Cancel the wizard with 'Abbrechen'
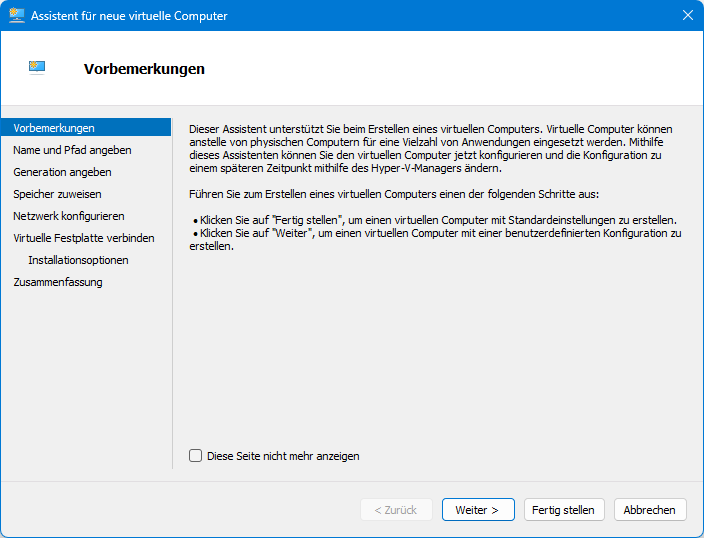 pyautogui.click(x=650, y=510)
